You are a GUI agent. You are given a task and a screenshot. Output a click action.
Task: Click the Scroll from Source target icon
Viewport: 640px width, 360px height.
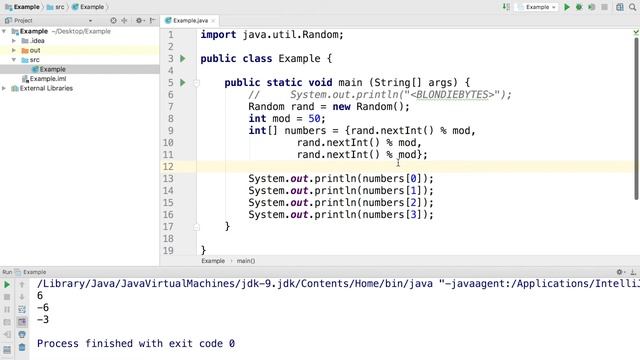113,20
